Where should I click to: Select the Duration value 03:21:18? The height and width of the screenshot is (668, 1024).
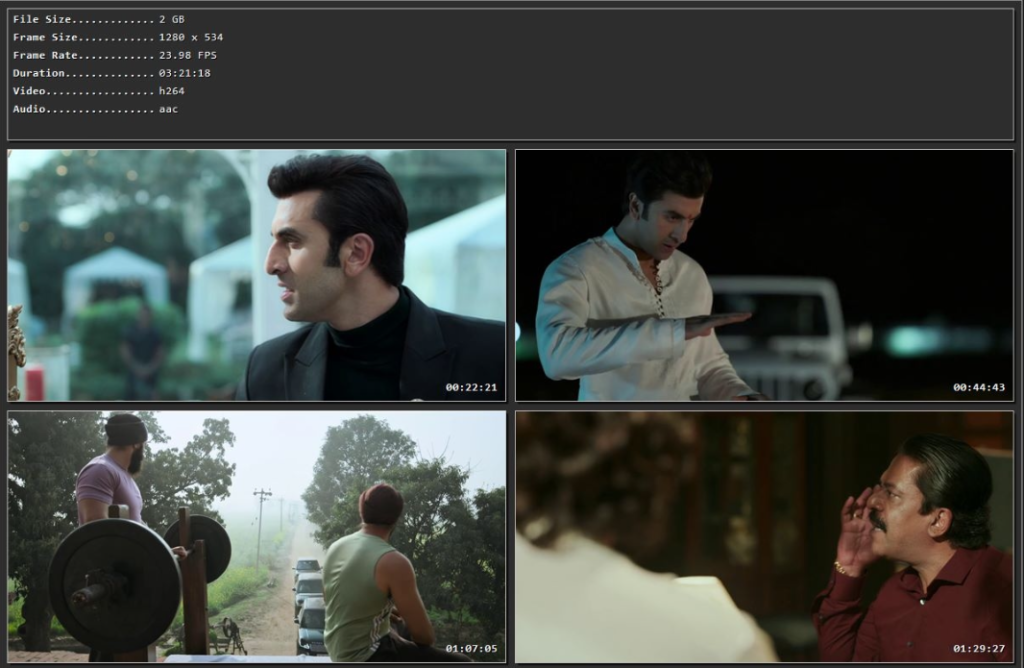click(x=185, y=73)
